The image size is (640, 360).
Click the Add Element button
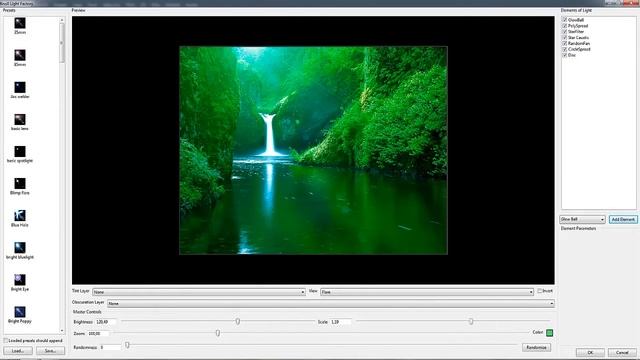(x=623, y=220)
